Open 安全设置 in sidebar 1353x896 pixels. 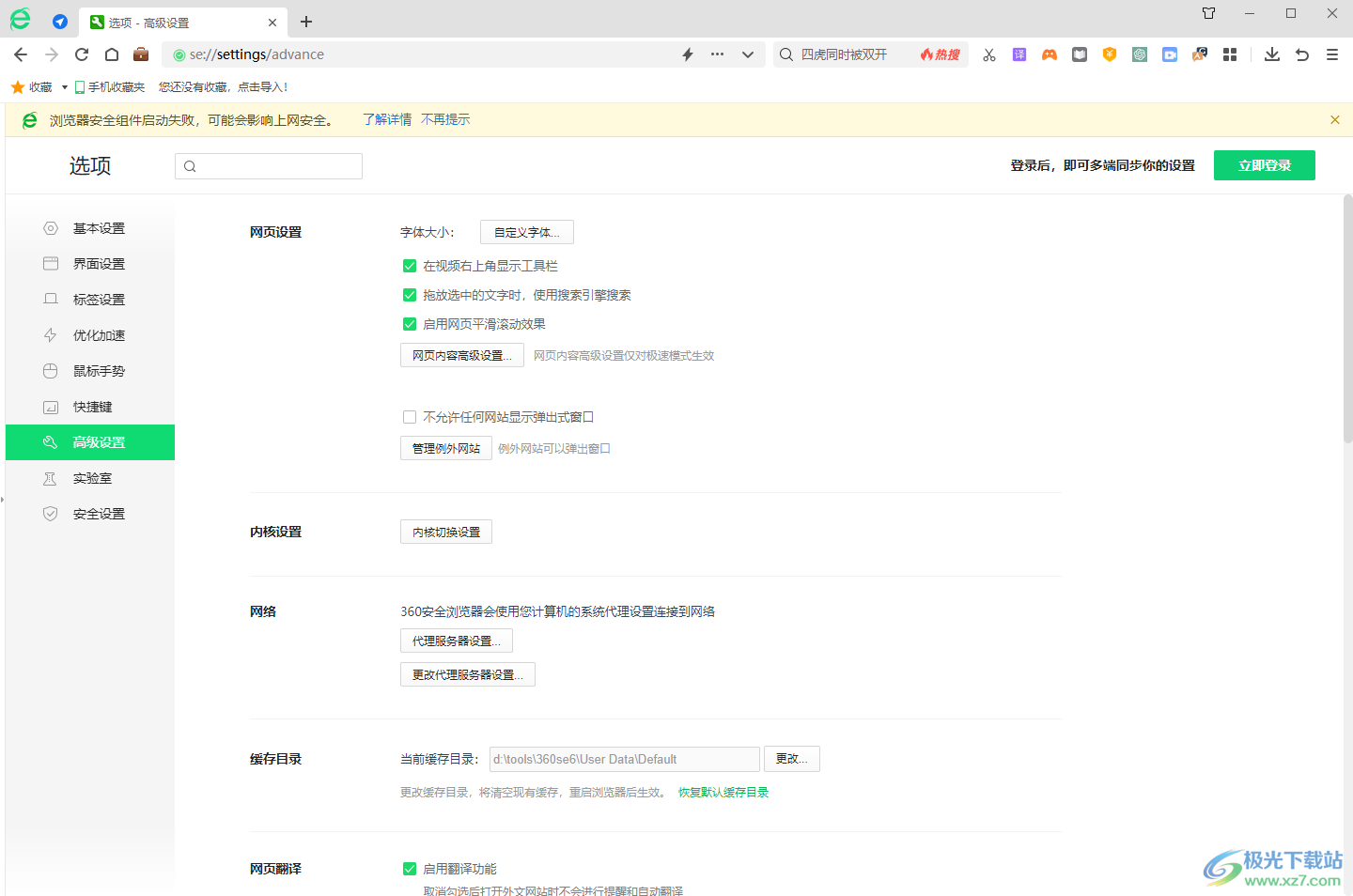pos(90,514)
